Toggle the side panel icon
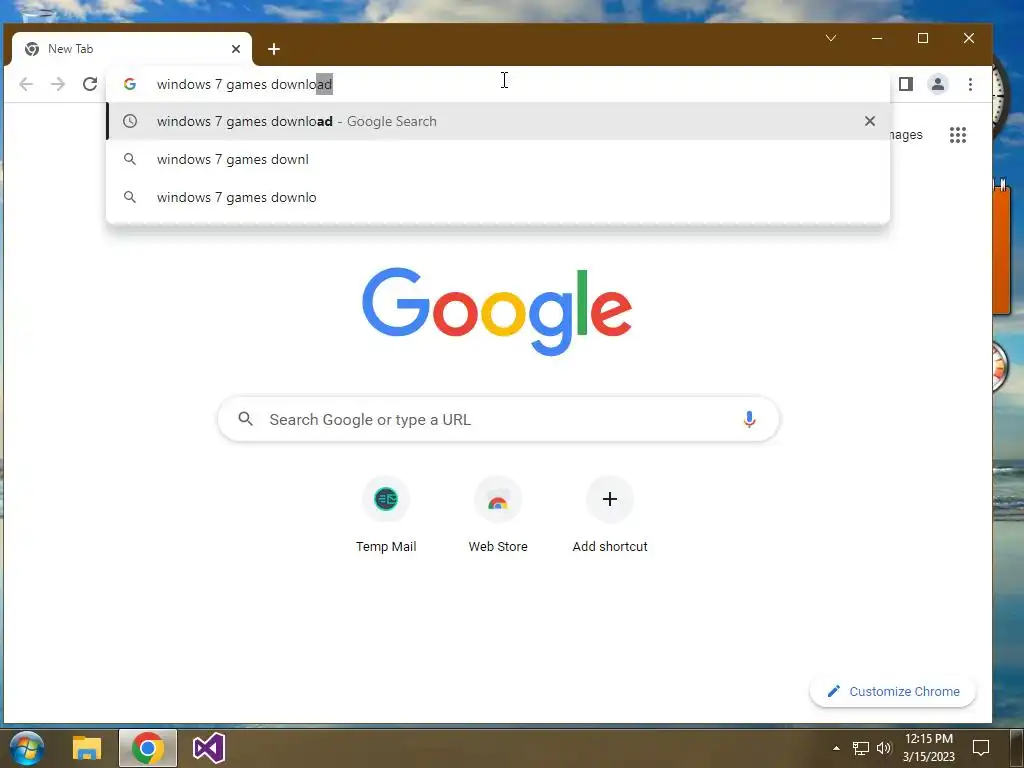 [906, 84]
